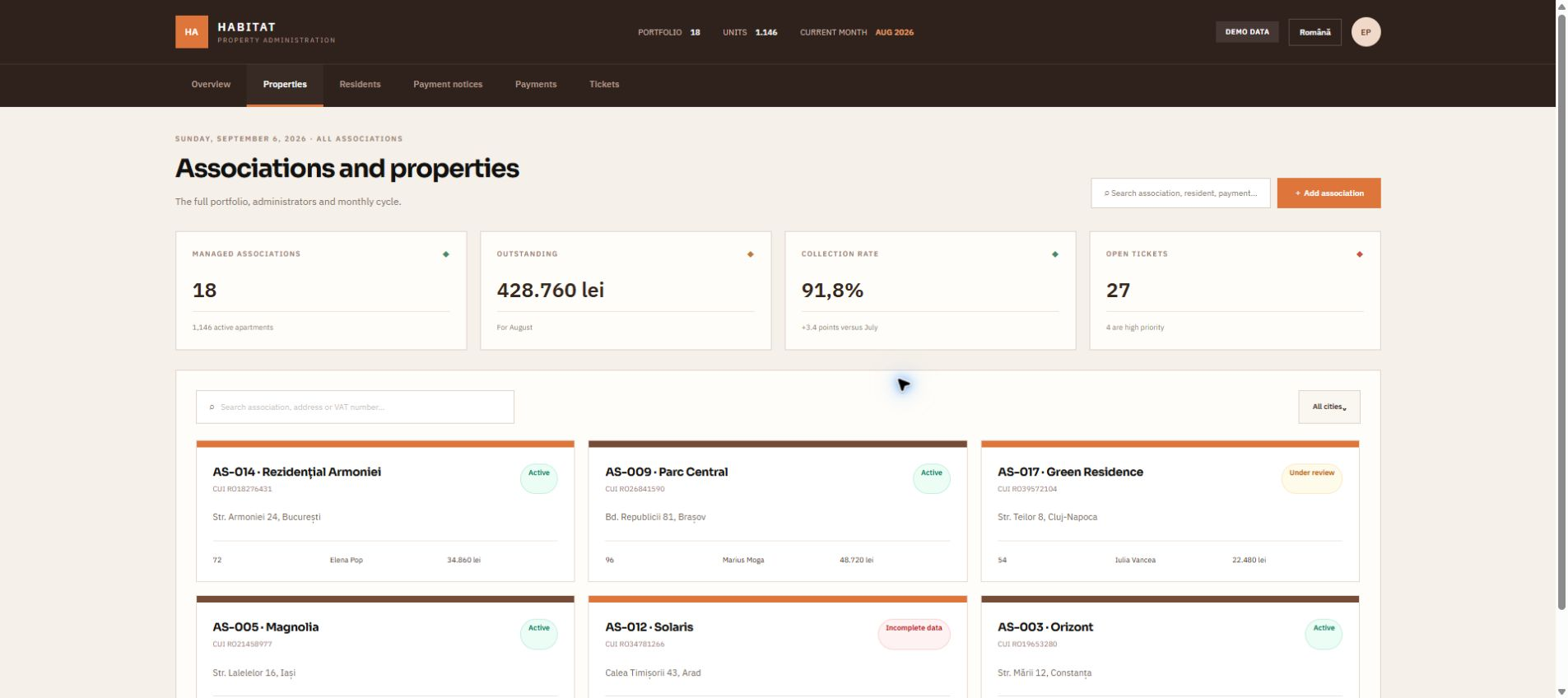Click the '4 are high priority' note
Image resolution: width=1568 pixels, height=698 pixels.
click(1135, 328)
